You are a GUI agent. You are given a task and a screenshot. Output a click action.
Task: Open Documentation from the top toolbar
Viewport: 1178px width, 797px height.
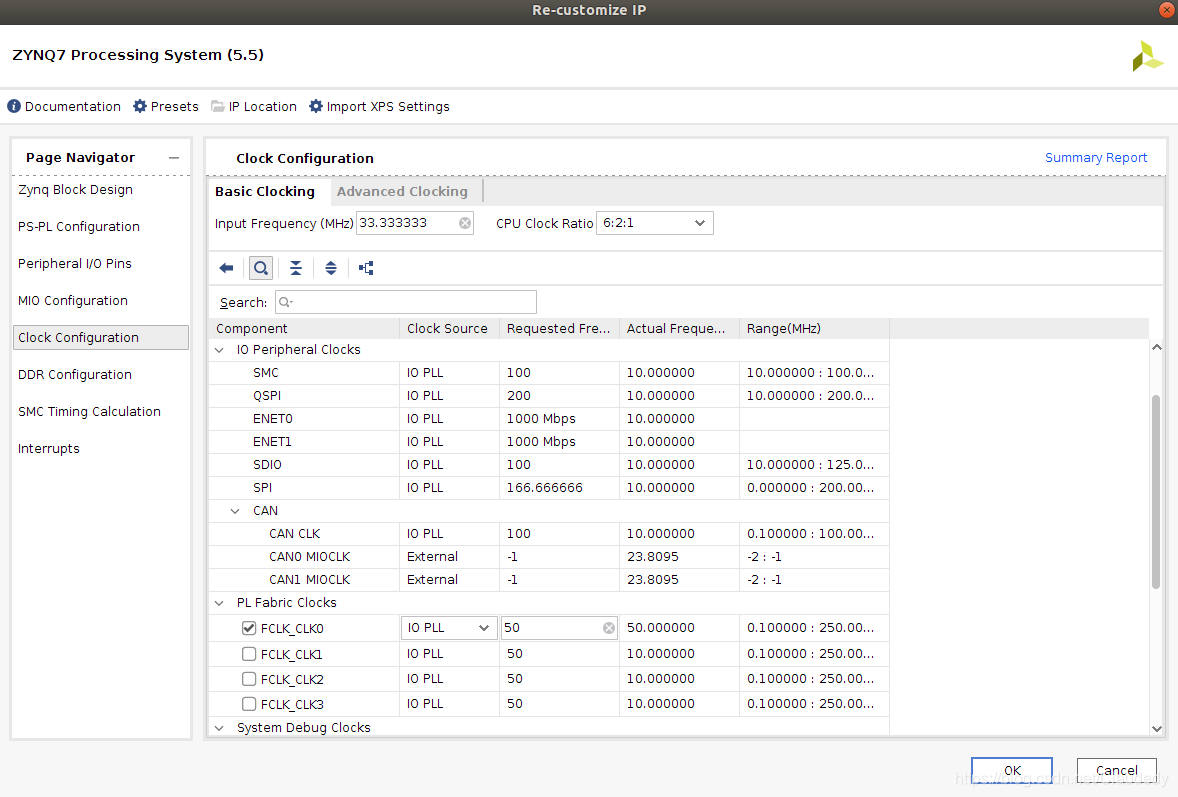[64, 107]
